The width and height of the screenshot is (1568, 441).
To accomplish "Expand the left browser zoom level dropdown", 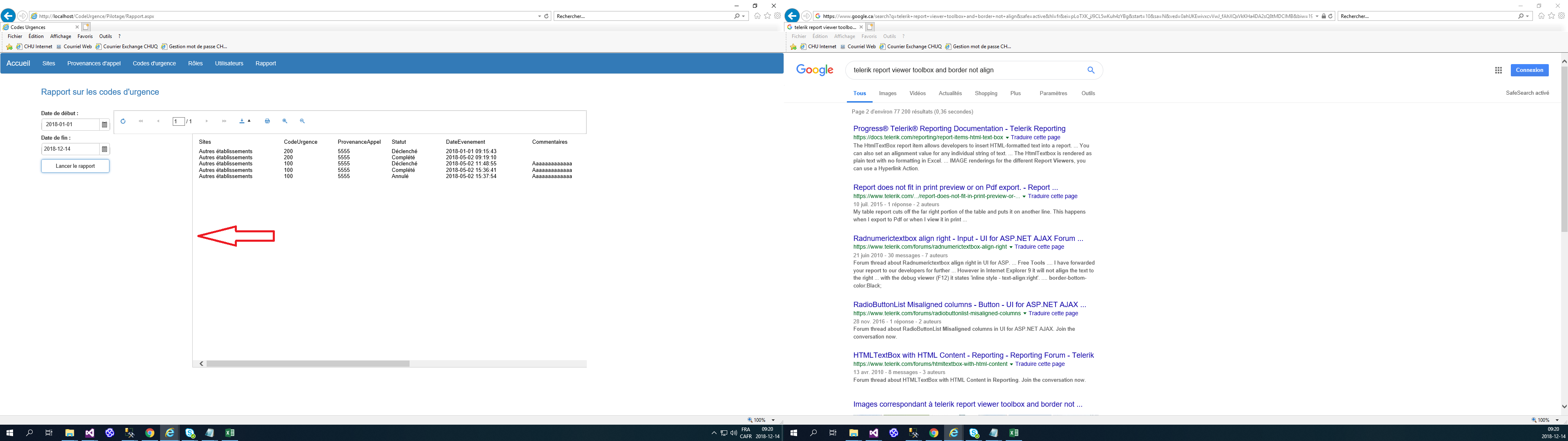I will pyautogui.click(x=773, y=420).
